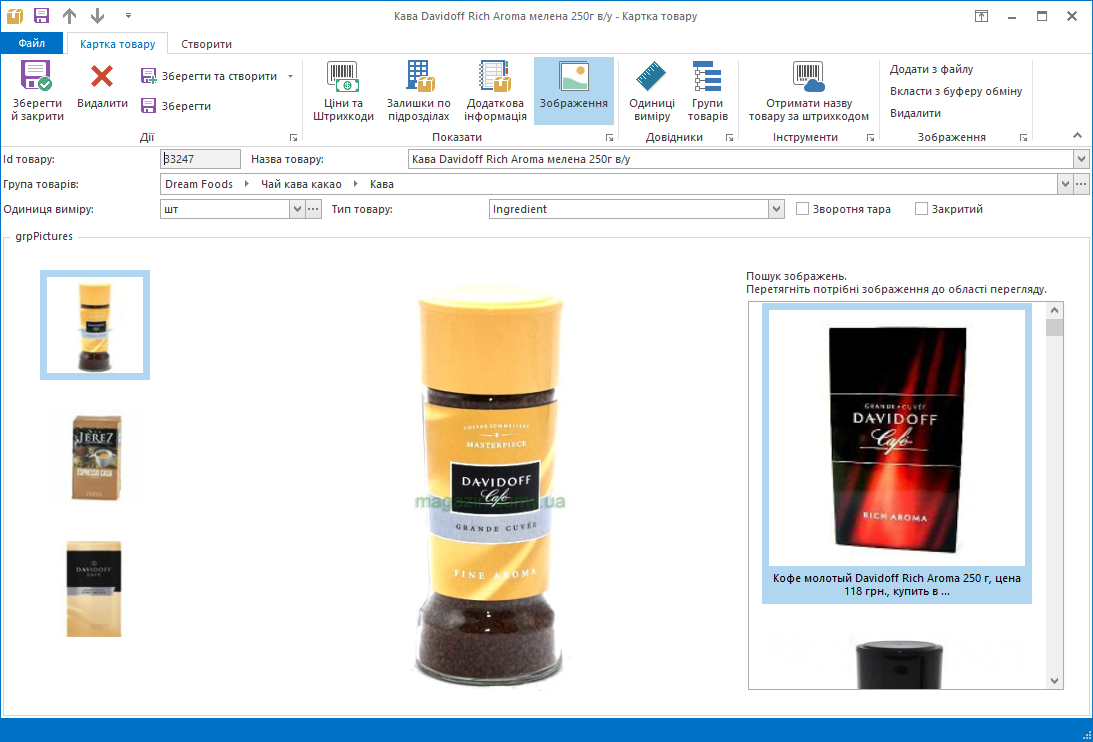Click the scroll down arrow in search results
1093x742 pixels.
1054,681
